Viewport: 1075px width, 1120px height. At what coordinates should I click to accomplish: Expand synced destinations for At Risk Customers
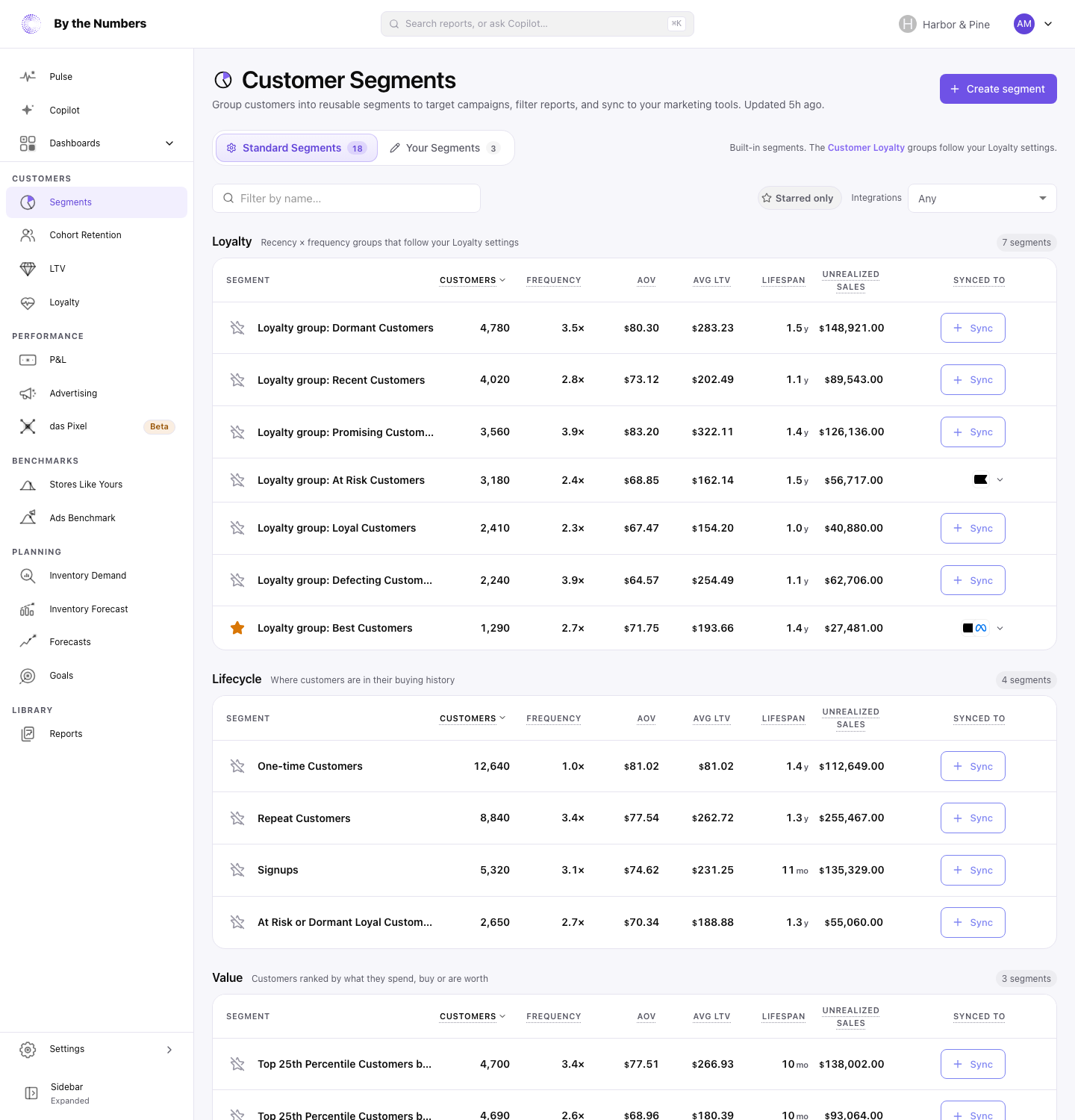(x=1000, y=480)
